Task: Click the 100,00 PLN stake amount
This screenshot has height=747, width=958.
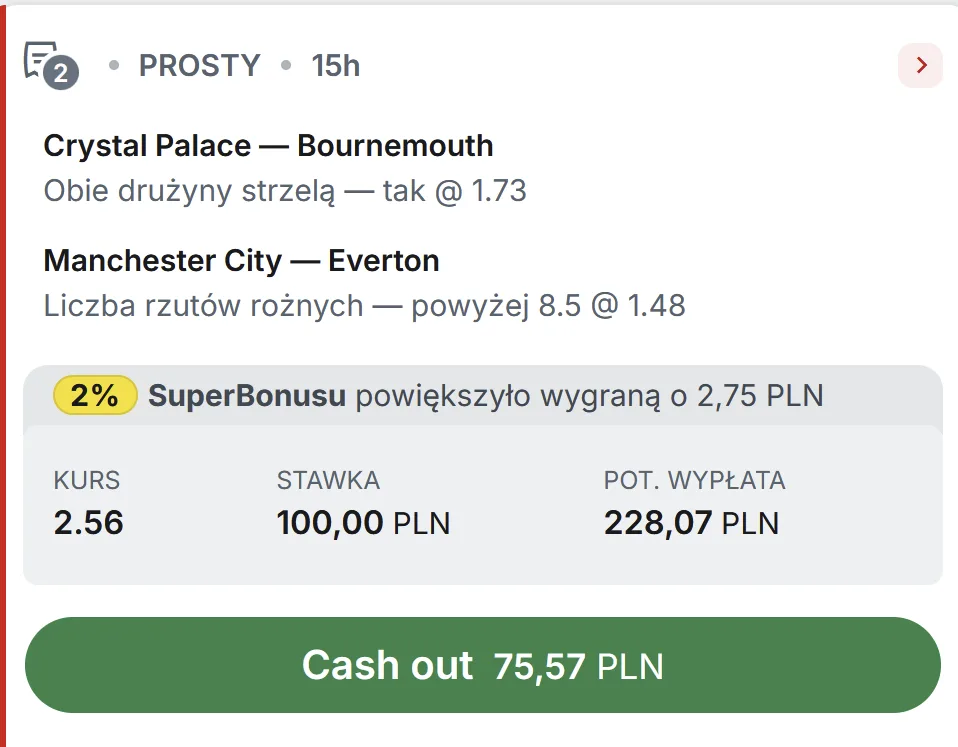Action: click(363, 522)
